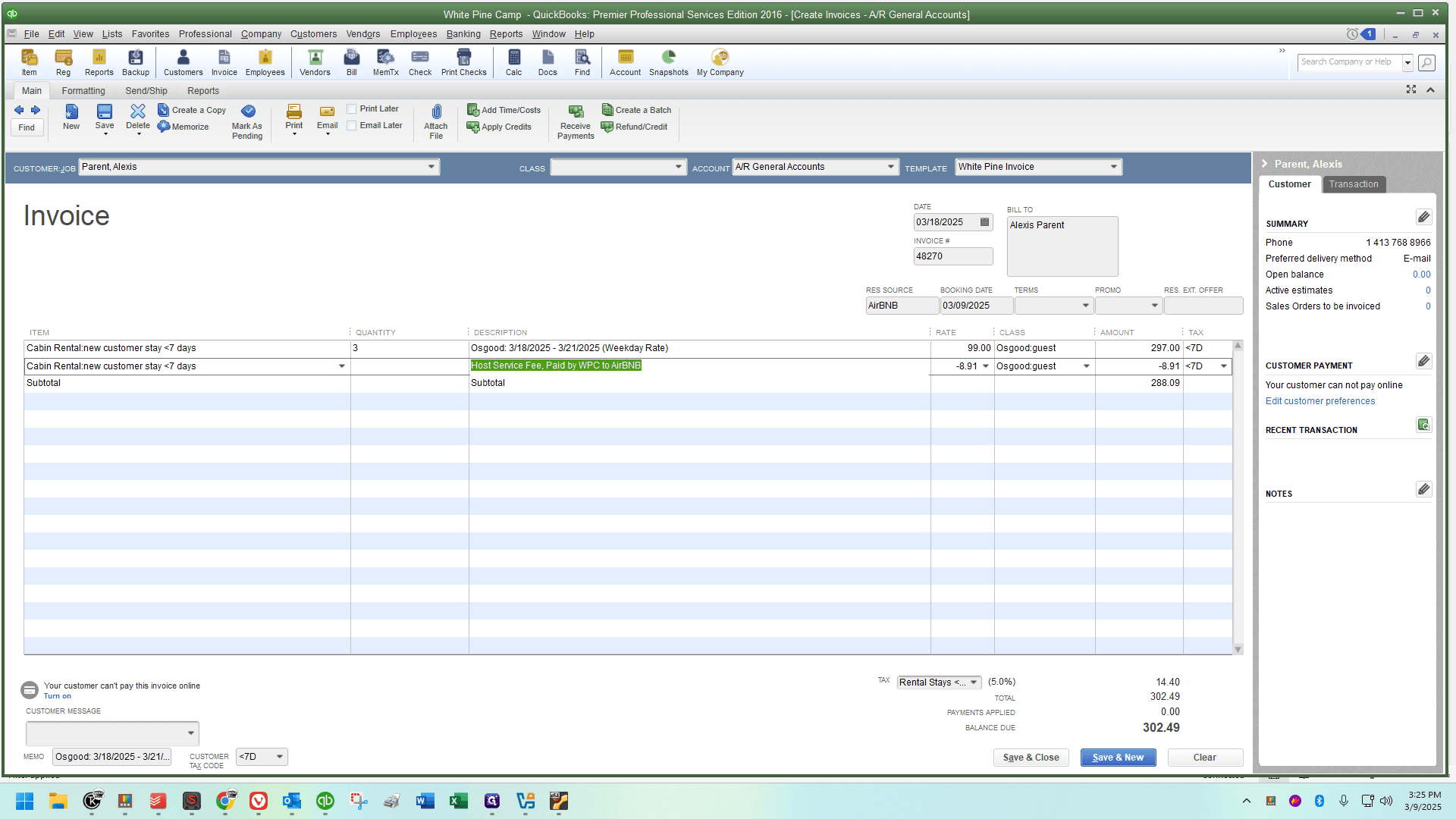Open the Promo dropdown
The width and height of the screenshot is (1456, 819).
(1154, 306)
